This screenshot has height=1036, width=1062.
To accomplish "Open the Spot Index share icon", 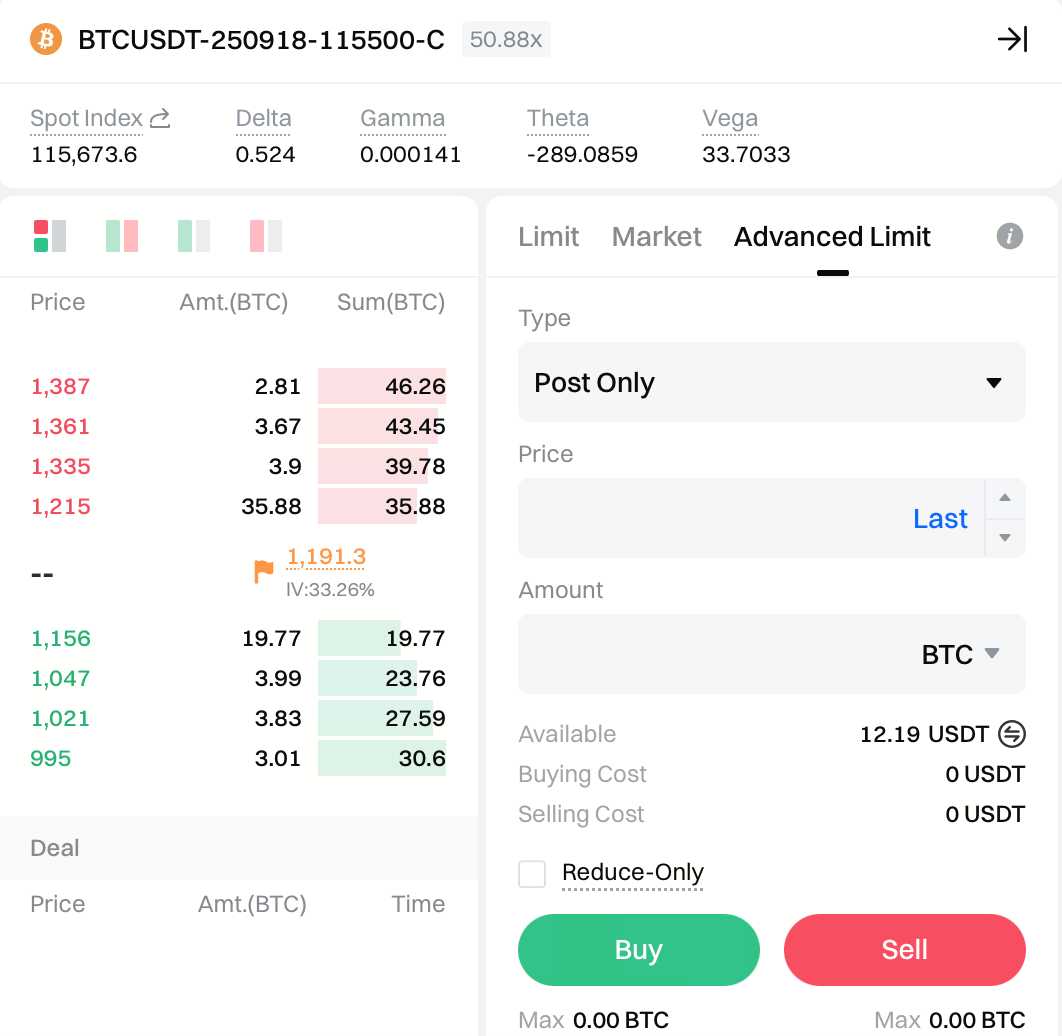I will coord(160,119).
